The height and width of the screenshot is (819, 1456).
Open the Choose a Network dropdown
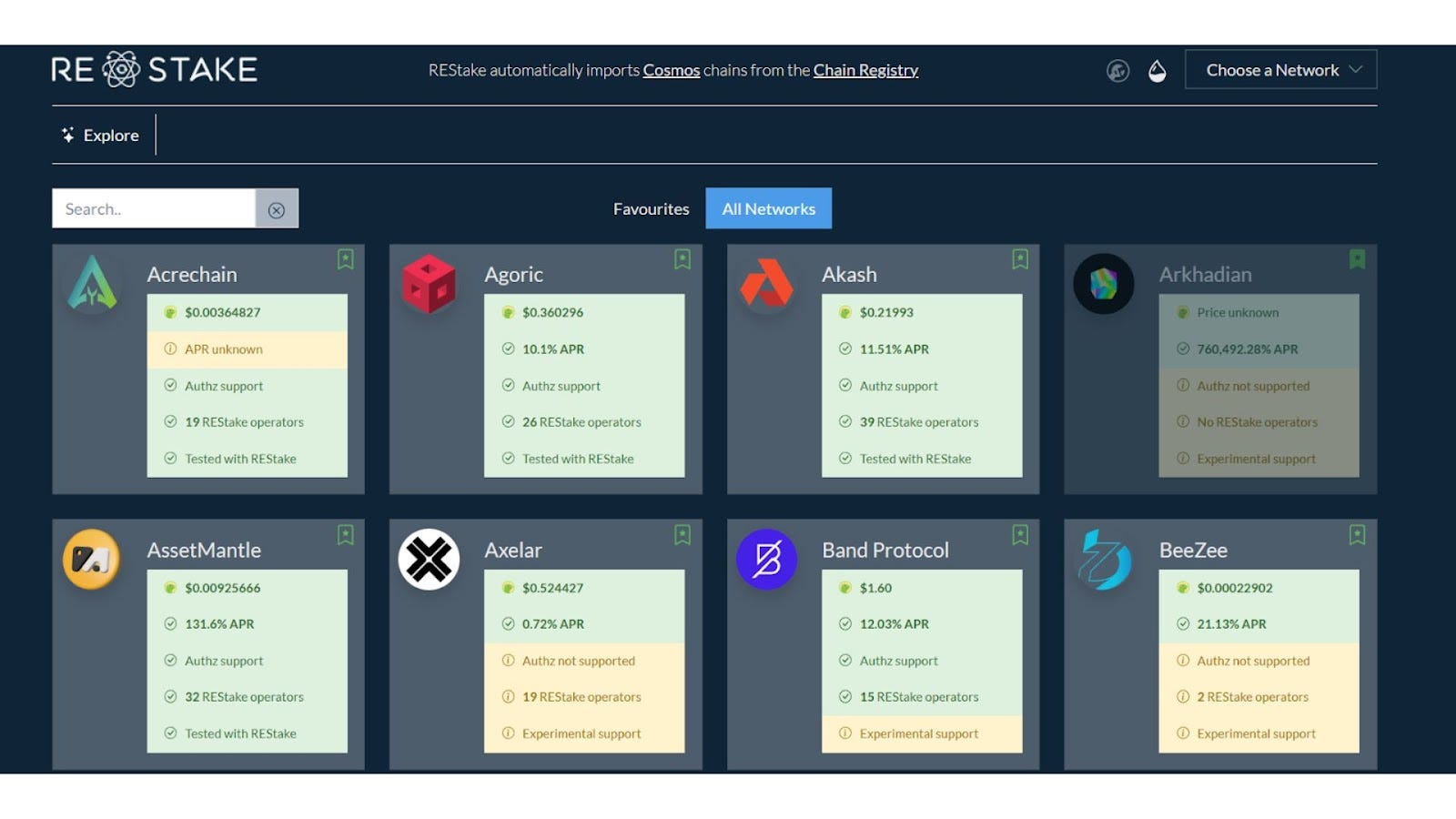click(1280, 70)
